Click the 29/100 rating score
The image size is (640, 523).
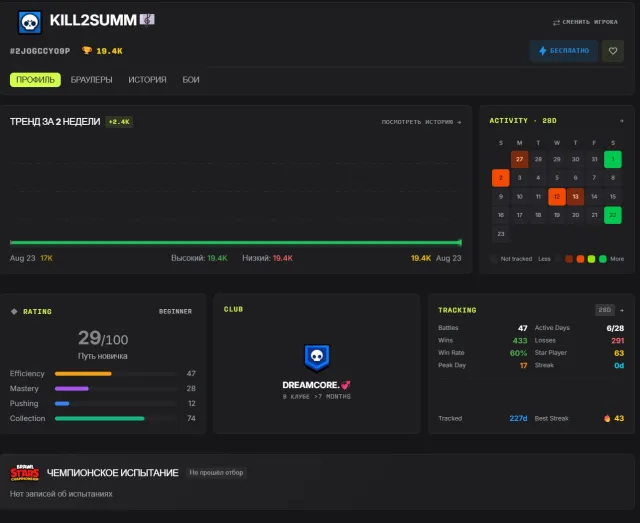pos(103,338)
